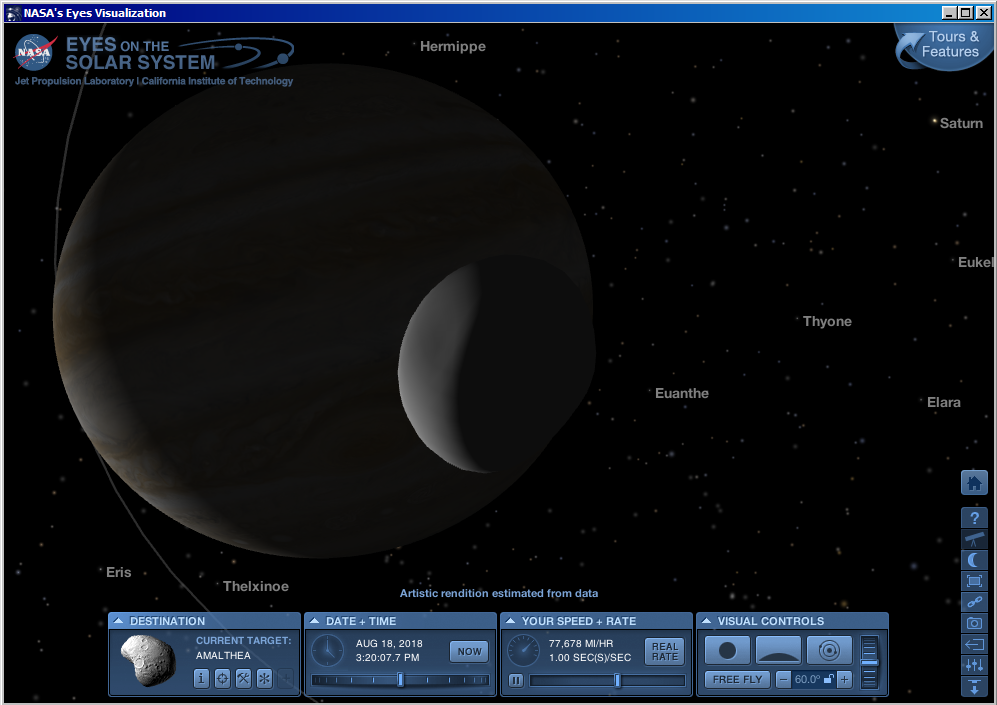This screenshot has width=997, height=705.
Task: Click the date and time slider handle
Action: tap(400, 680)
